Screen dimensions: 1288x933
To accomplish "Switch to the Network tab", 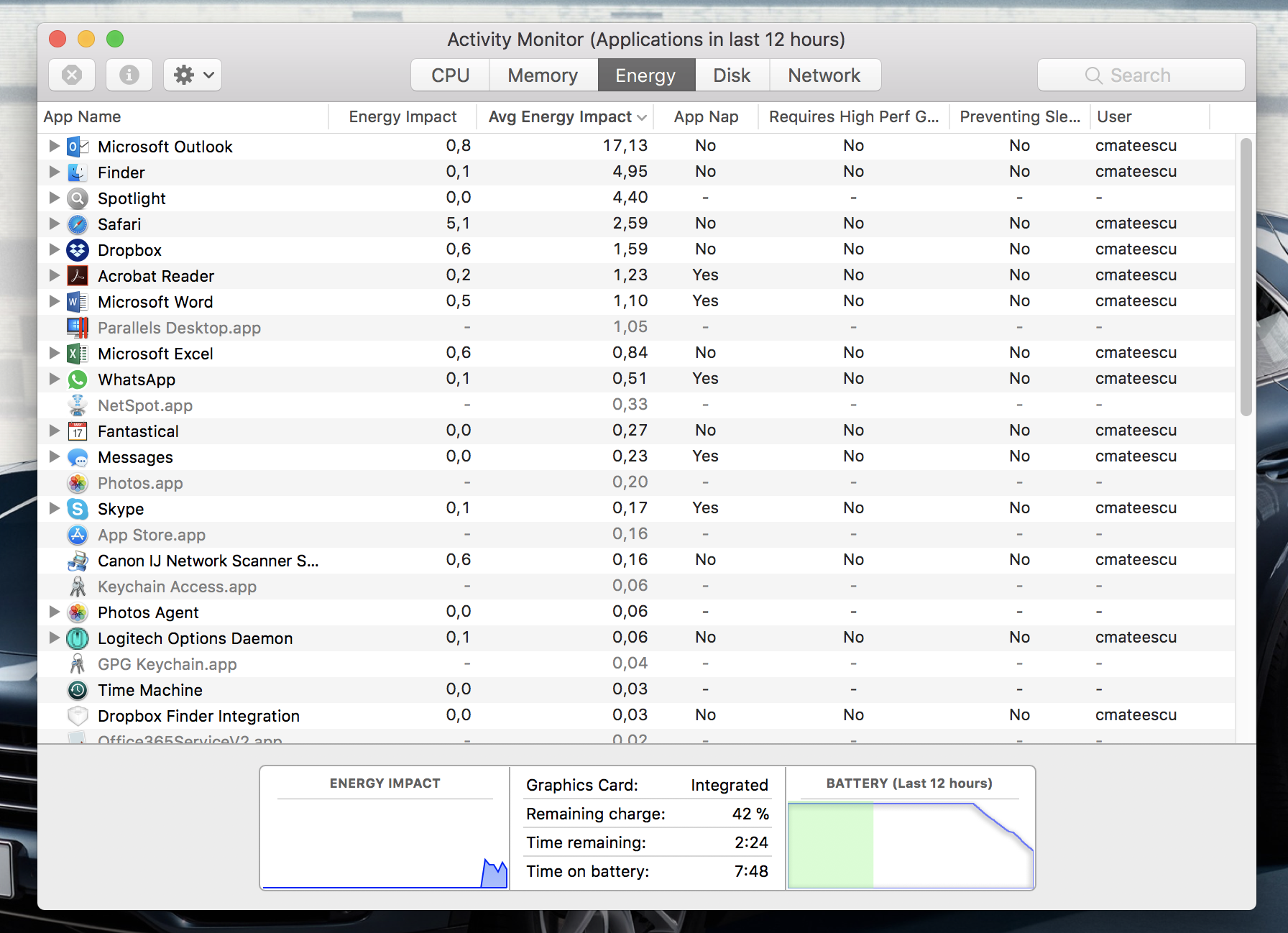I will point(824,75).
